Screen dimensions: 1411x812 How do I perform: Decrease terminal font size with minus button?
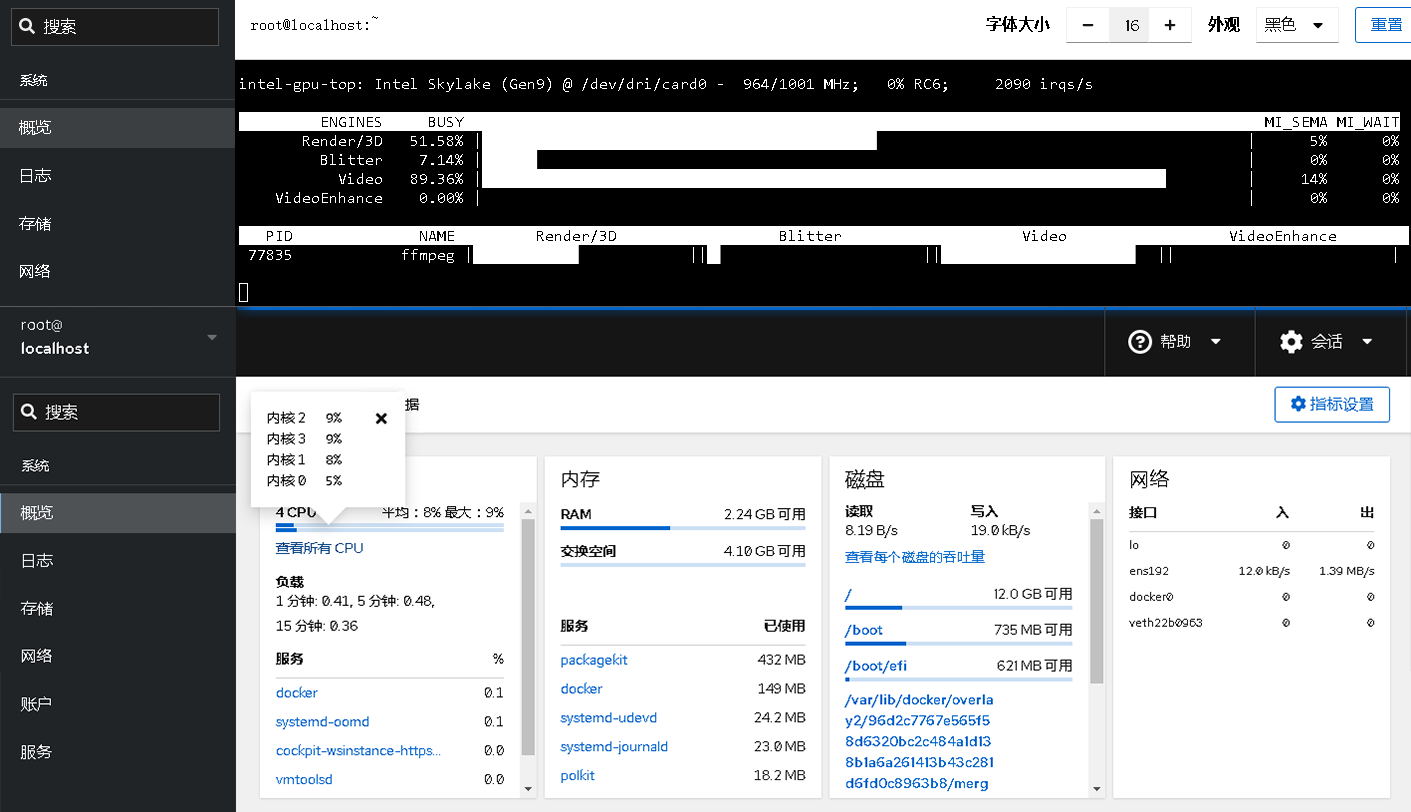click(1088, 25)
